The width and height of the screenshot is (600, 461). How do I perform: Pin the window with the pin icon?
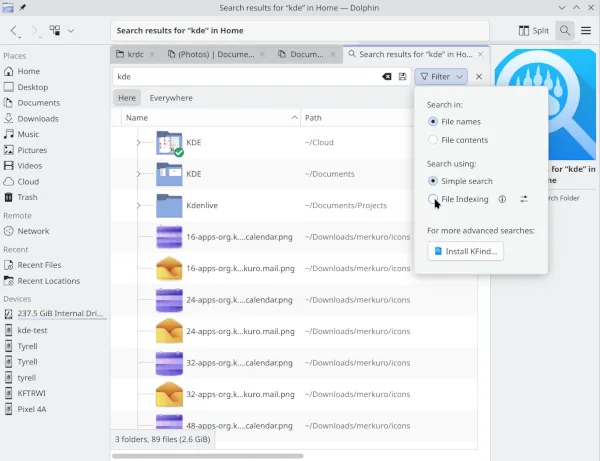pos(23,7)
